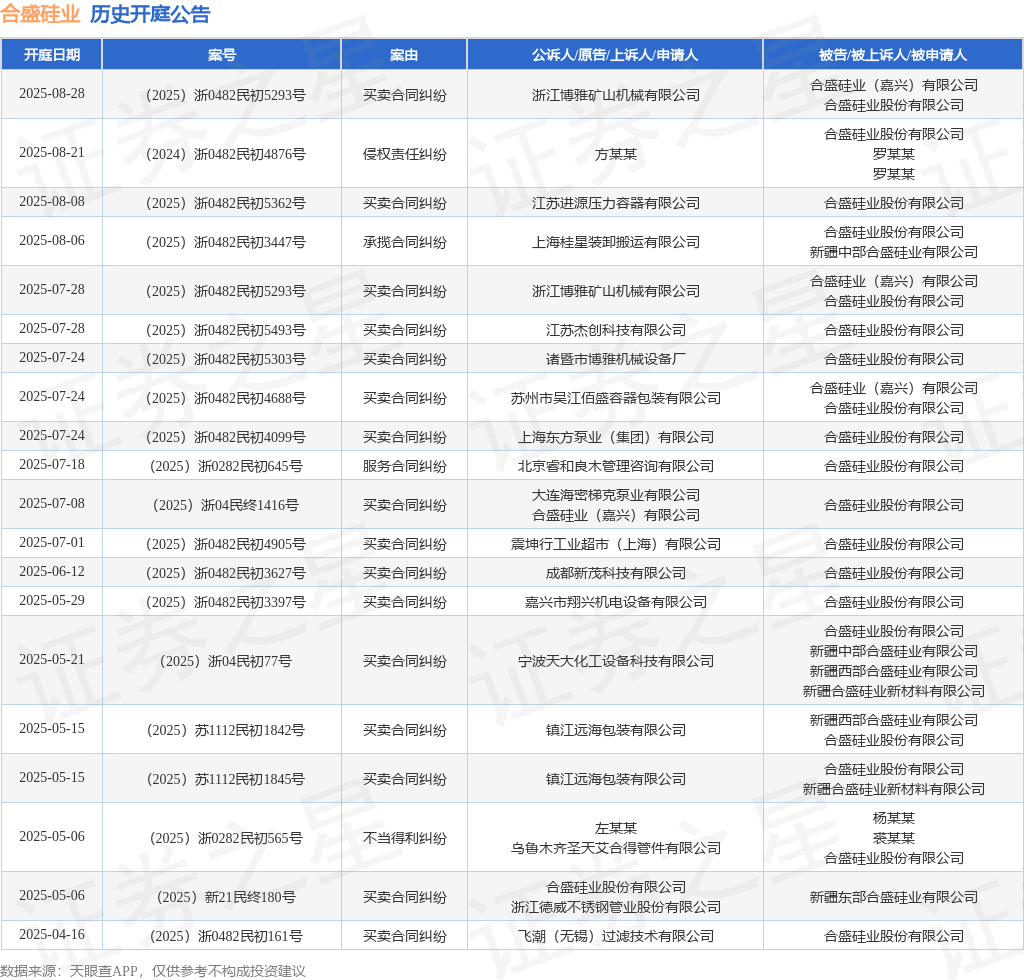Select case number 浙0482民初5362号
Image resolution: width=1024 pixels, height=980 pixels.
225,203
